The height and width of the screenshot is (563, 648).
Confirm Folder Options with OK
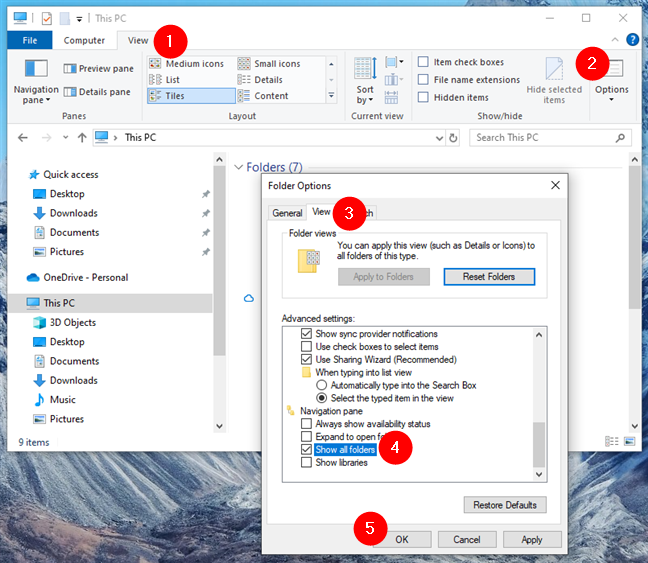coord(402,539)
